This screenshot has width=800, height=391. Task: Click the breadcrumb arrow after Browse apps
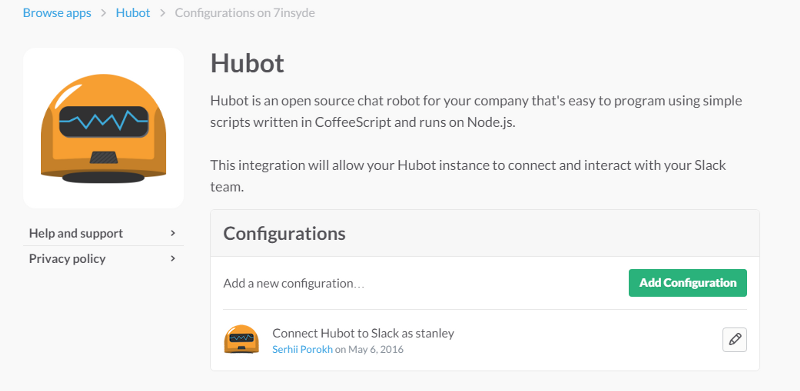tap(104, 13)
